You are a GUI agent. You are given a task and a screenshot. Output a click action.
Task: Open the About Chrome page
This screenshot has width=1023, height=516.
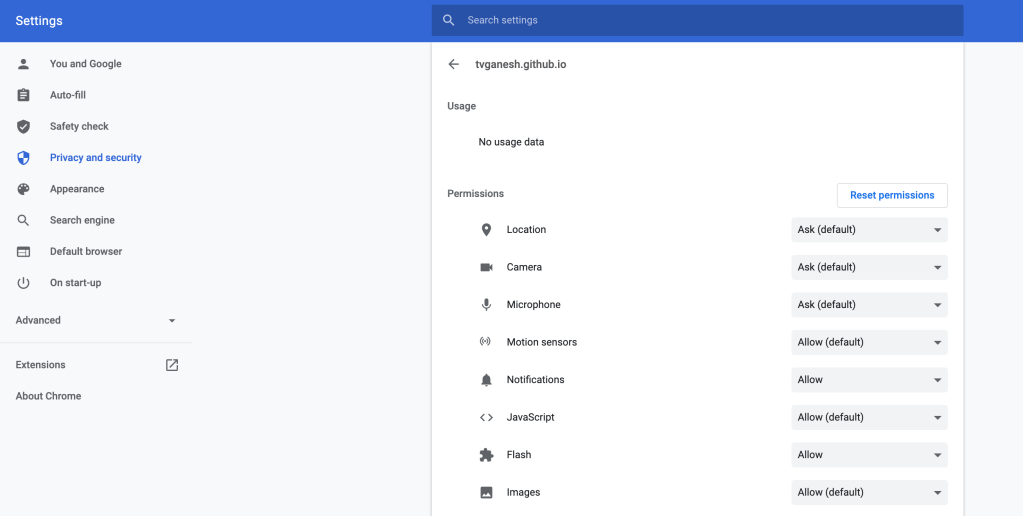(48, 396)
